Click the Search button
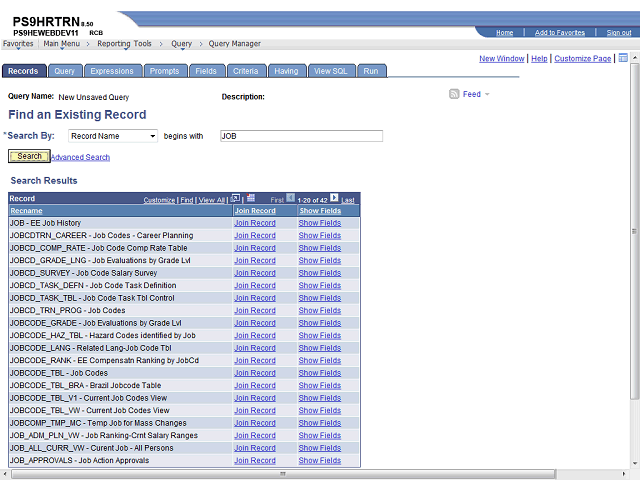This screenshot has width=640, height=480. click(x=29, y=156)
